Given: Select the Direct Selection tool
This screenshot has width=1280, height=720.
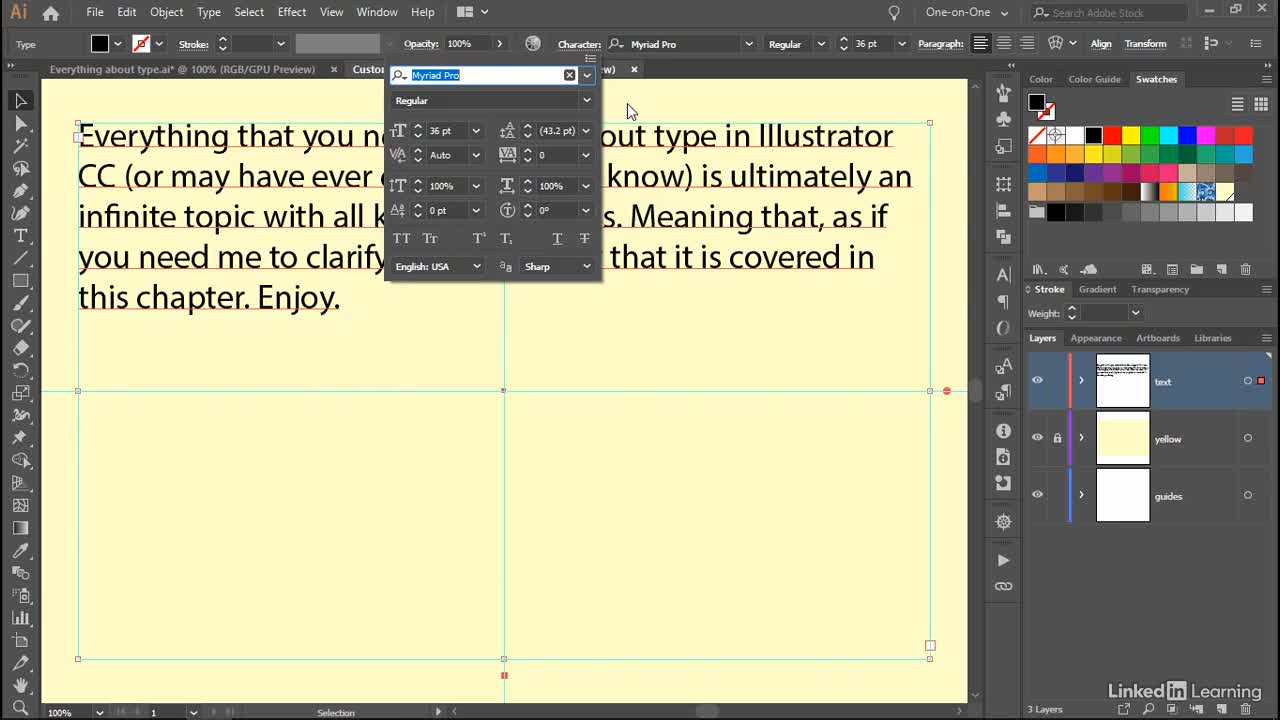Looking at the screenshot, I should 20,123.
